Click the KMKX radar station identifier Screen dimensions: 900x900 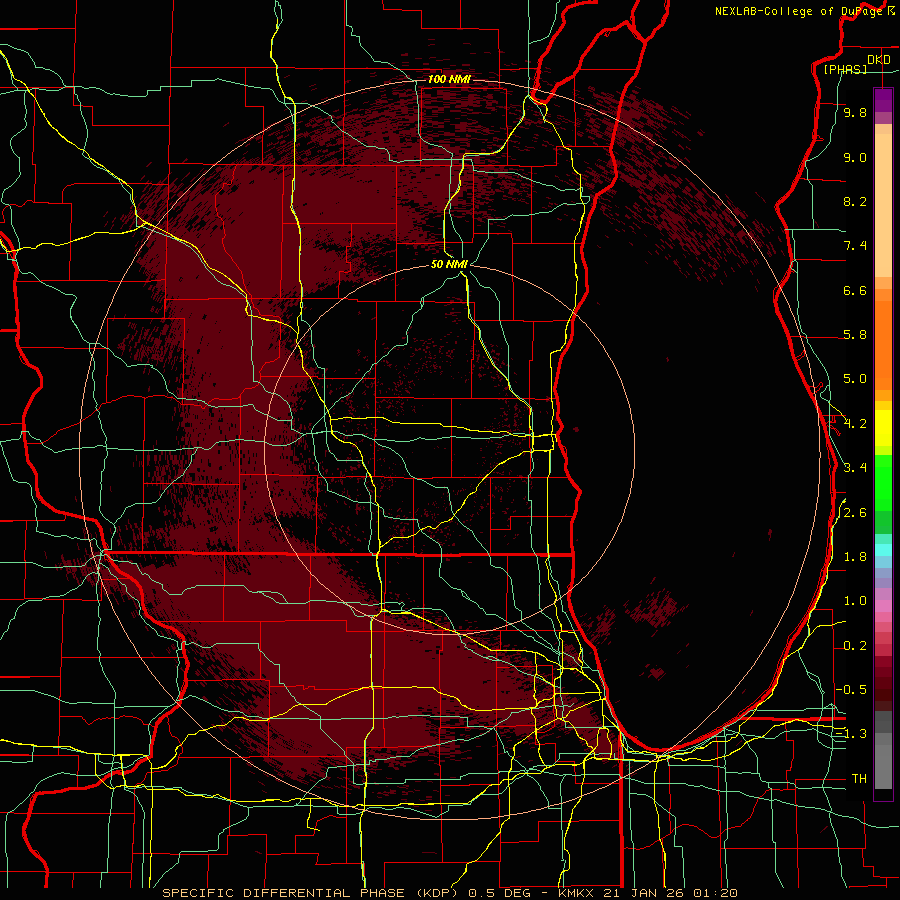click(x=576, y=893)
